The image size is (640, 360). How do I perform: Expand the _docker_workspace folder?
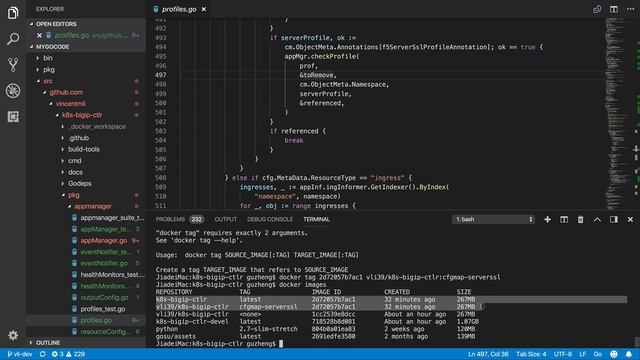tap(97, 127)
